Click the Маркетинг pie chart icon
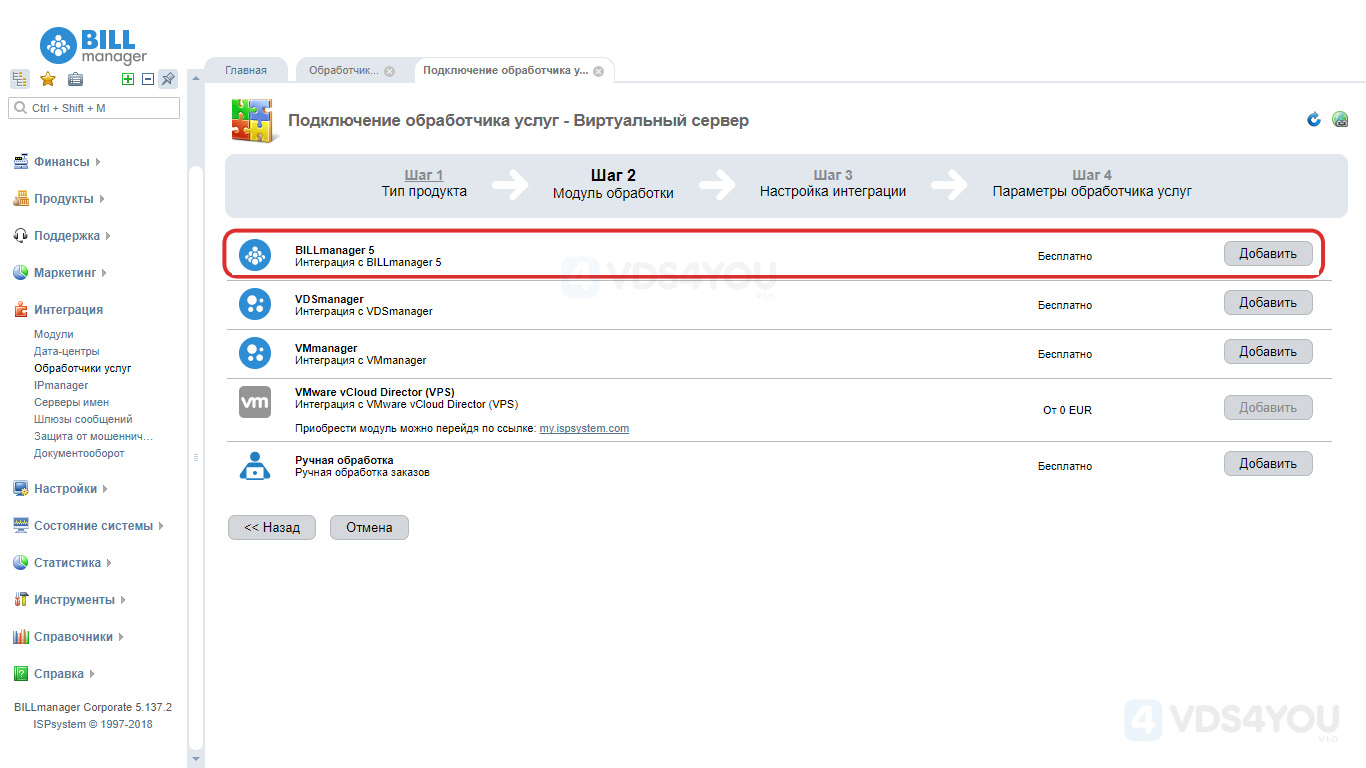The image size is (1366, 768). click(x=20, y=272)
